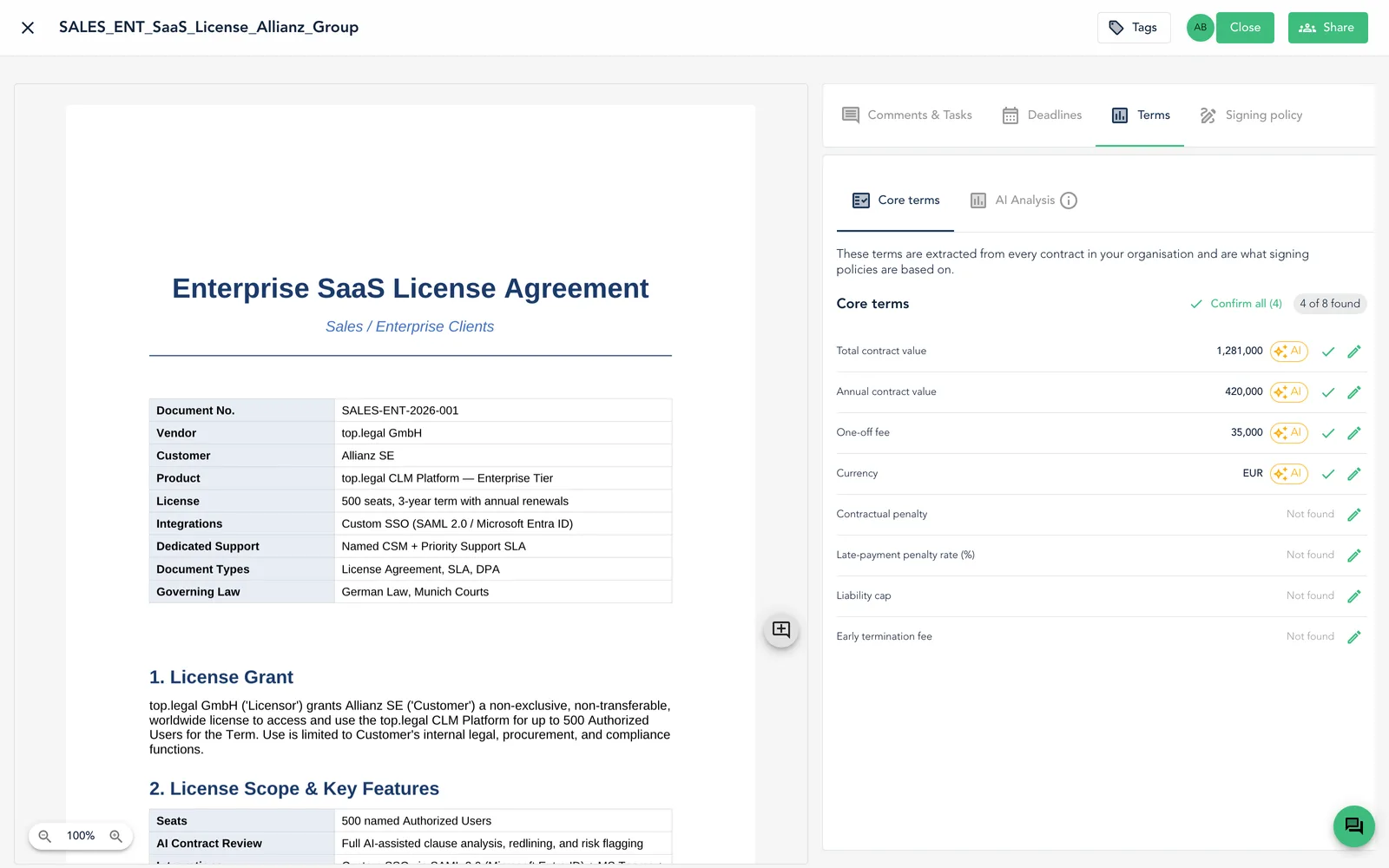Edit the Late-payment penalty rate term
The height and width of the screenshot is (868, 1389).
[1354, 556]
